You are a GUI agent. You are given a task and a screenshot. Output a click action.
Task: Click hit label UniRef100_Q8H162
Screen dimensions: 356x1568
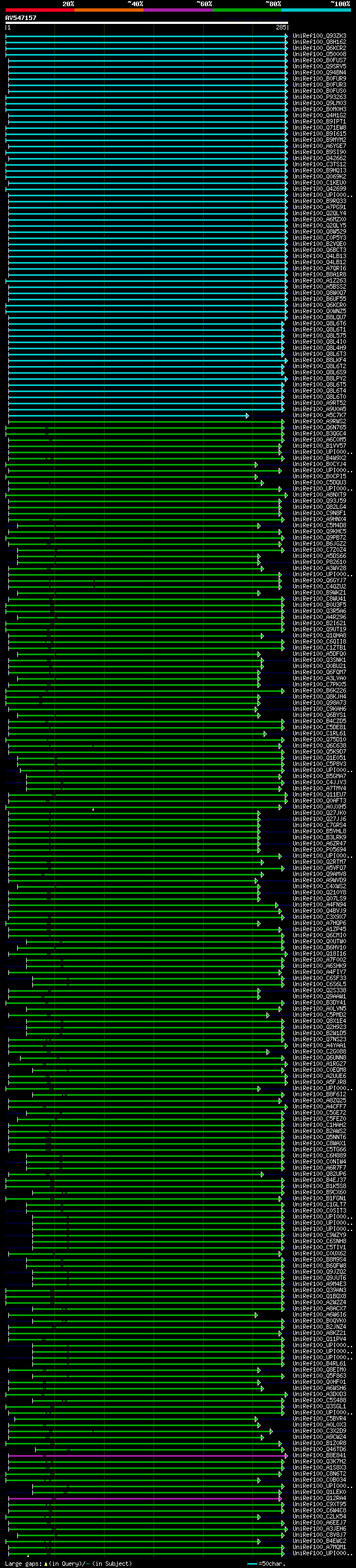click(x=319, y=42)
